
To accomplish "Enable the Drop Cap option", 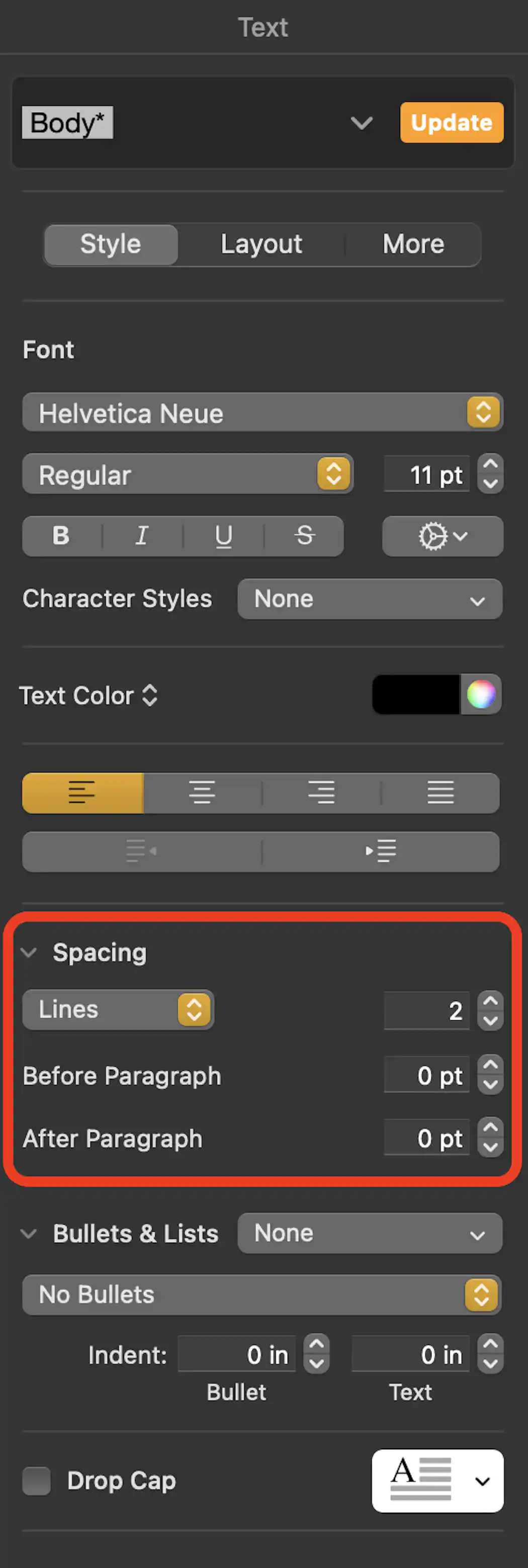I will pos(37,1481).
